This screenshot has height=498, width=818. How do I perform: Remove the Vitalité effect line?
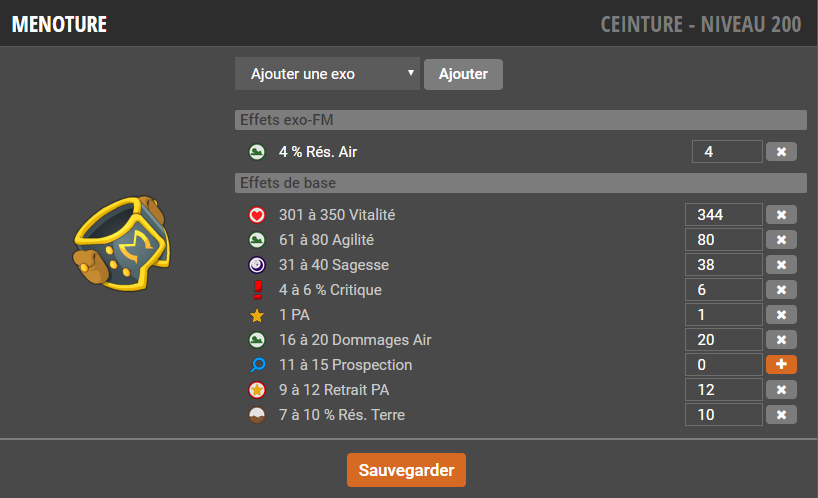[781, 215]
